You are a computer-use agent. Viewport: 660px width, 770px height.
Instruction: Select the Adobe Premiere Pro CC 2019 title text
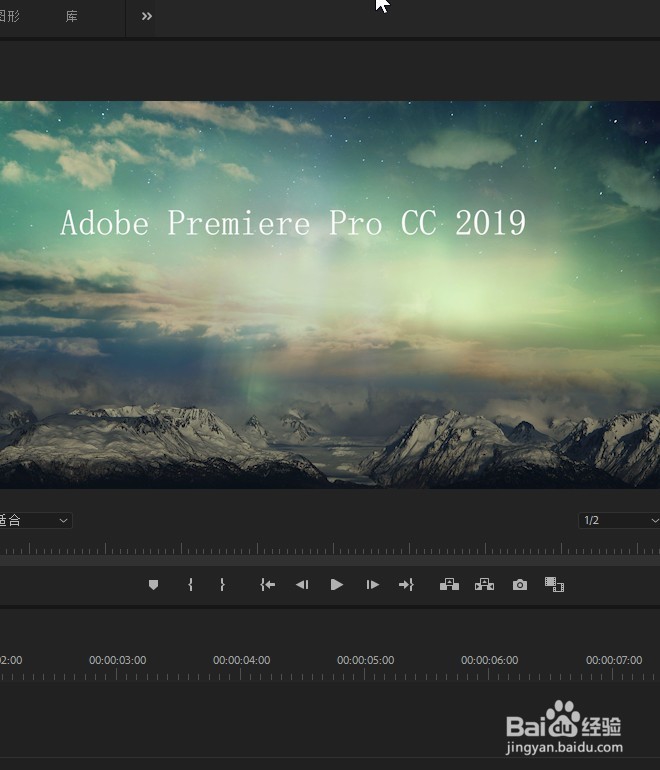293,223
